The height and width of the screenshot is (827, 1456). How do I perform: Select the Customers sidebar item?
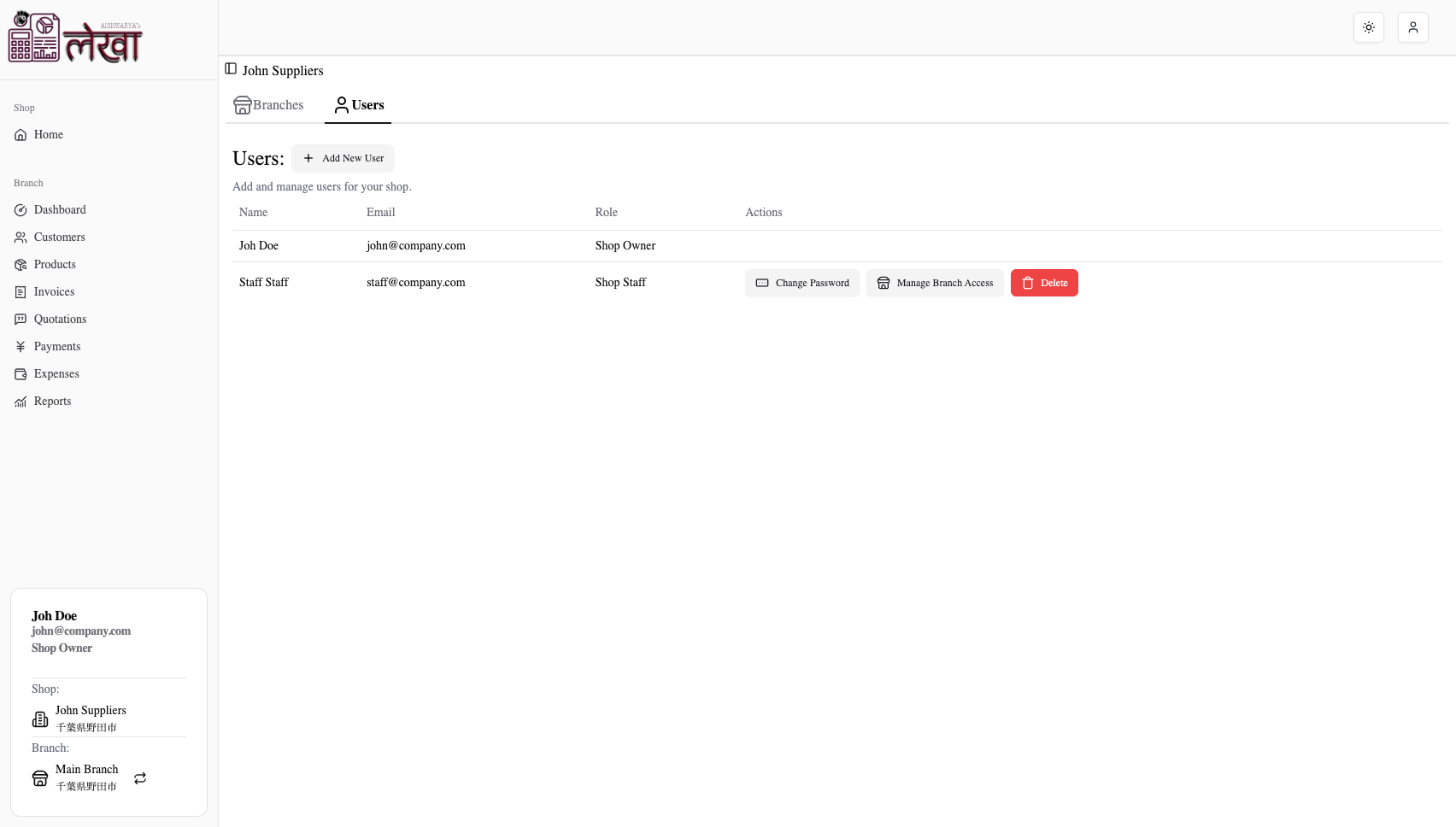click(59, 237)
